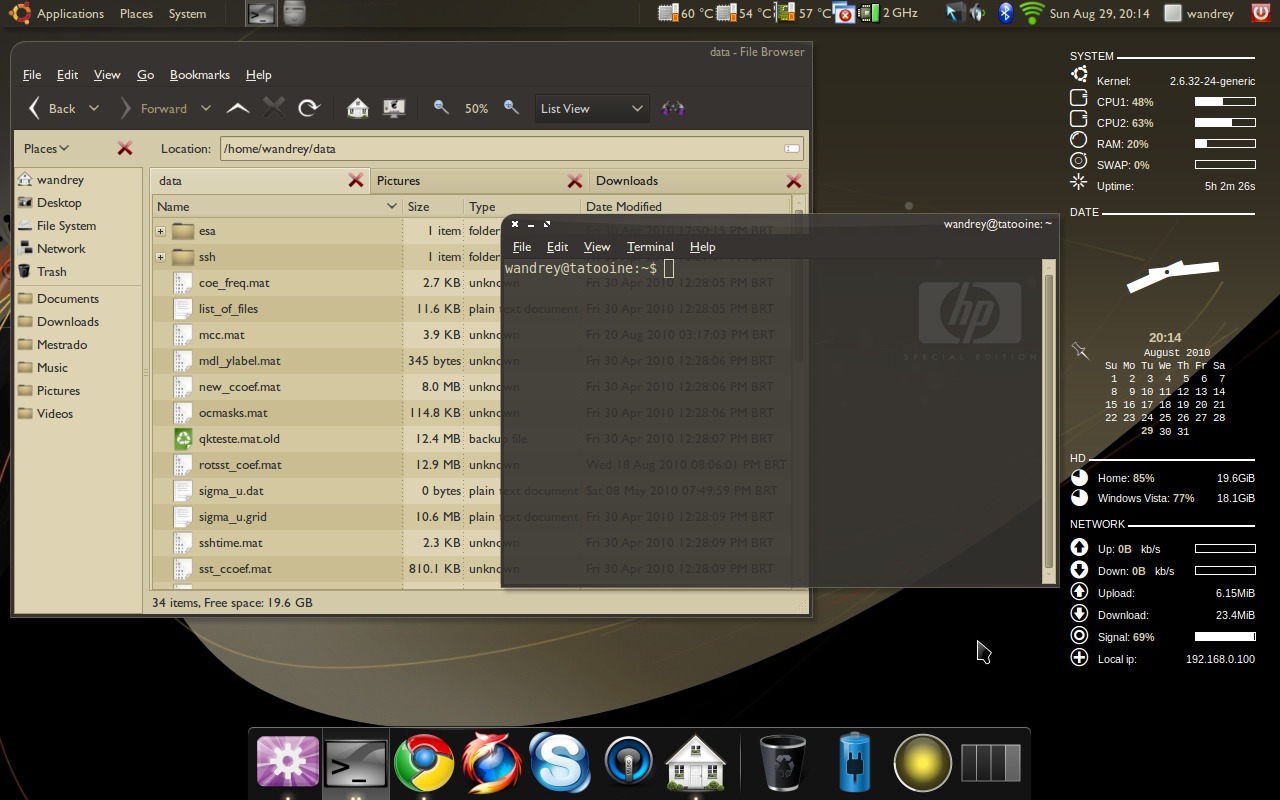Sort files by the Size column
Screen dimensions: 1280x800
[433, 206]
